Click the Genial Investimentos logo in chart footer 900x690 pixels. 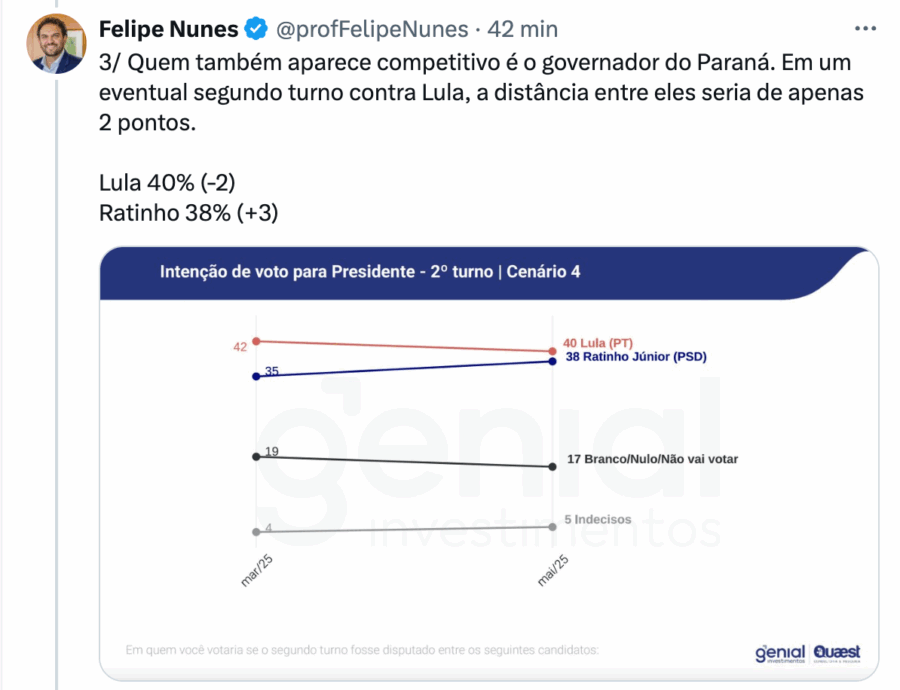tap(780, 652)
